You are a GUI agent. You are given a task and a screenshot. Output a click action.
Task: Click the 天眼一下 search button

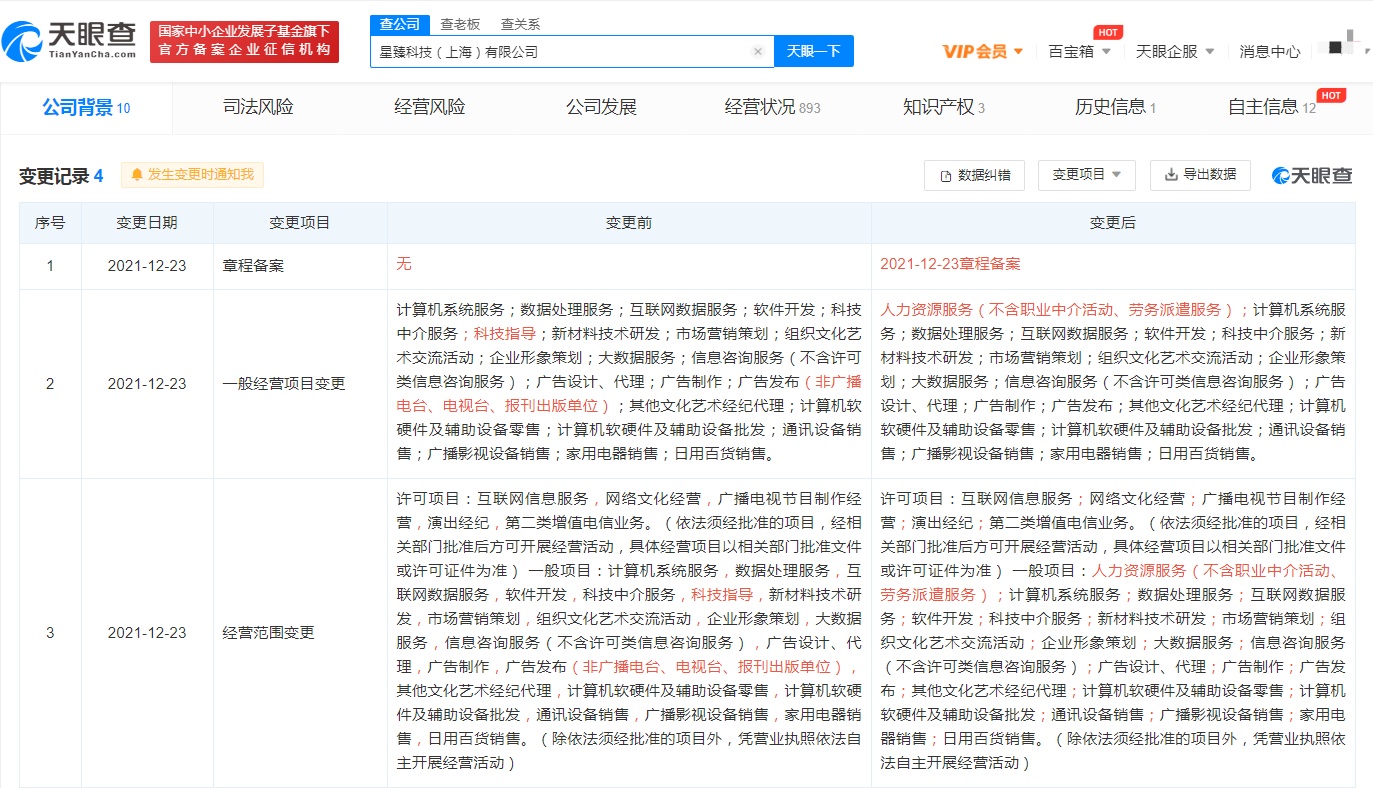(x=813, y=51)
